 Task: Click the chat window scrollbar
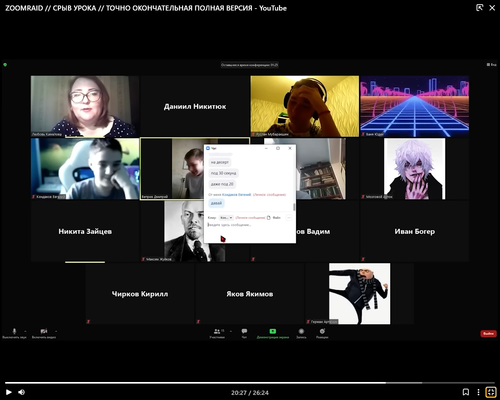click(294, 207)
